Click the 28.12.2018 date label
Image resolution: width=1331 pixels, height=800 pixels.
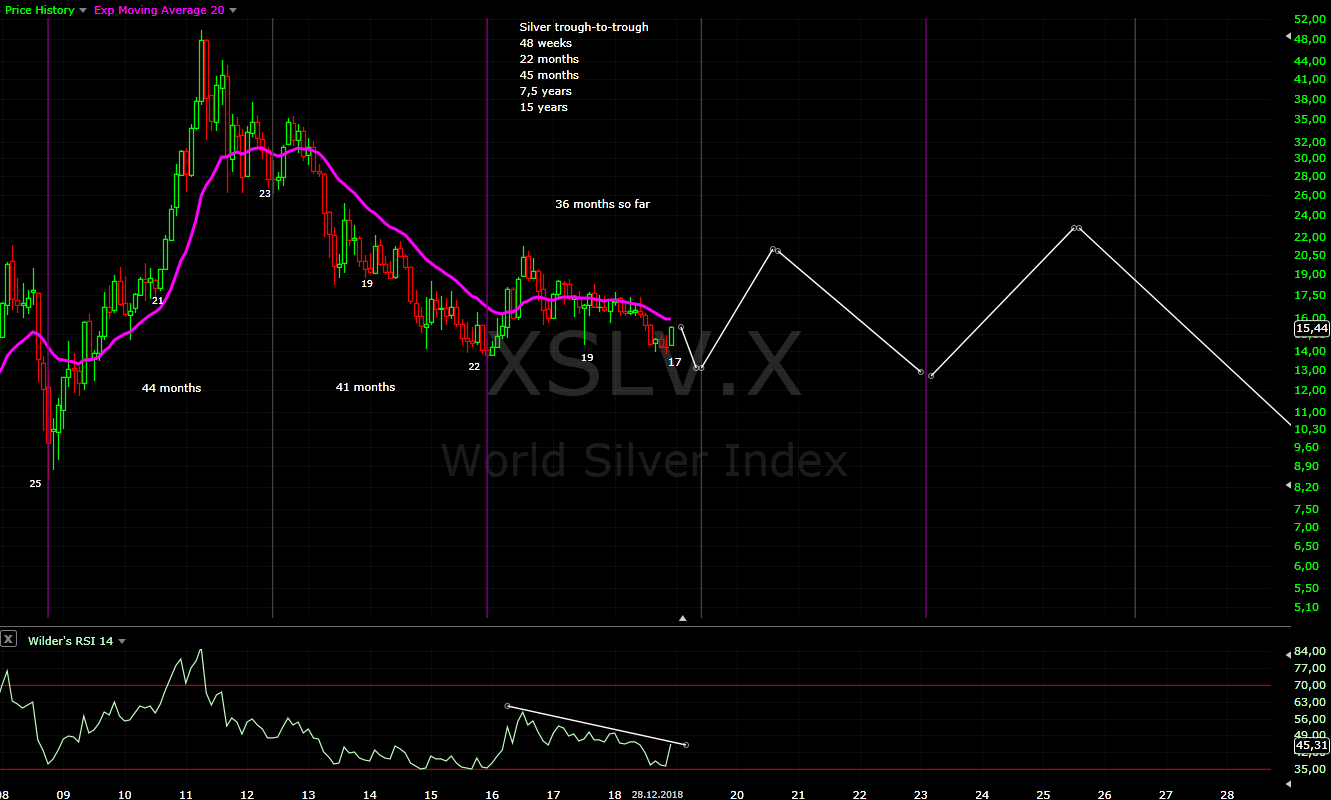[x=655, y=793]
